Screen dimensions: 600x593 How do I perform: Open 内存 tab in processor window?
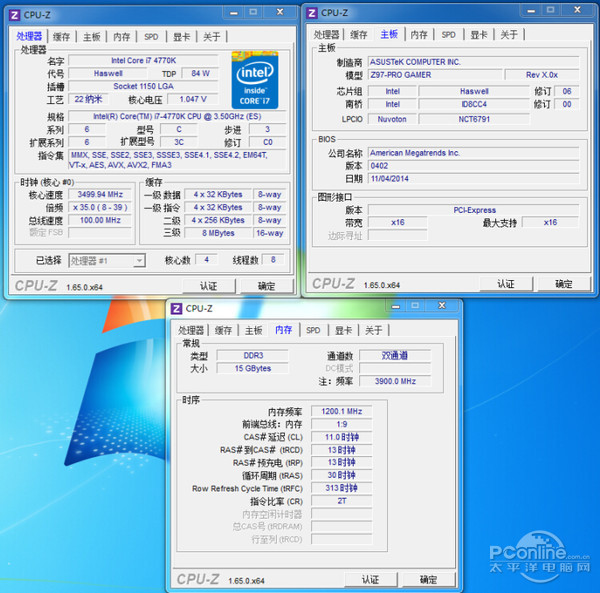coord(122,37)
